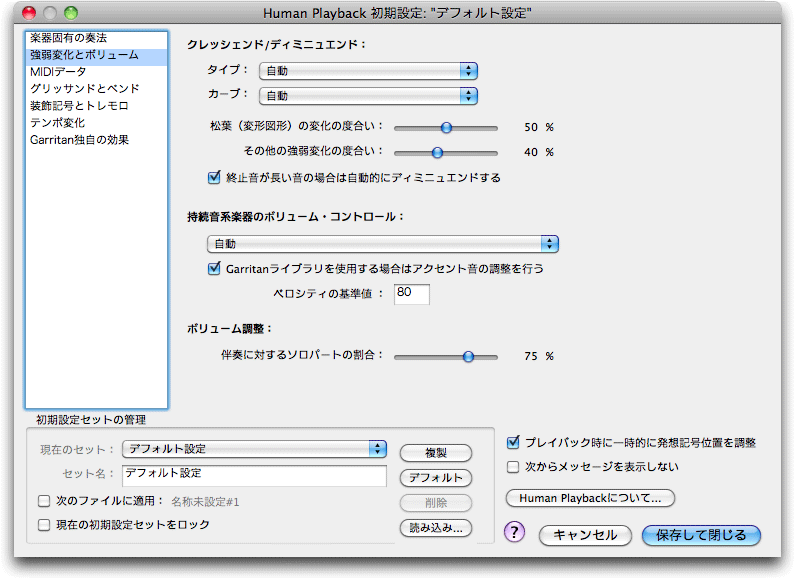Select Garritan独自の効果 category
Image resolution: width=795 pixels, height=580 pixels.
[x=96, y=139]
